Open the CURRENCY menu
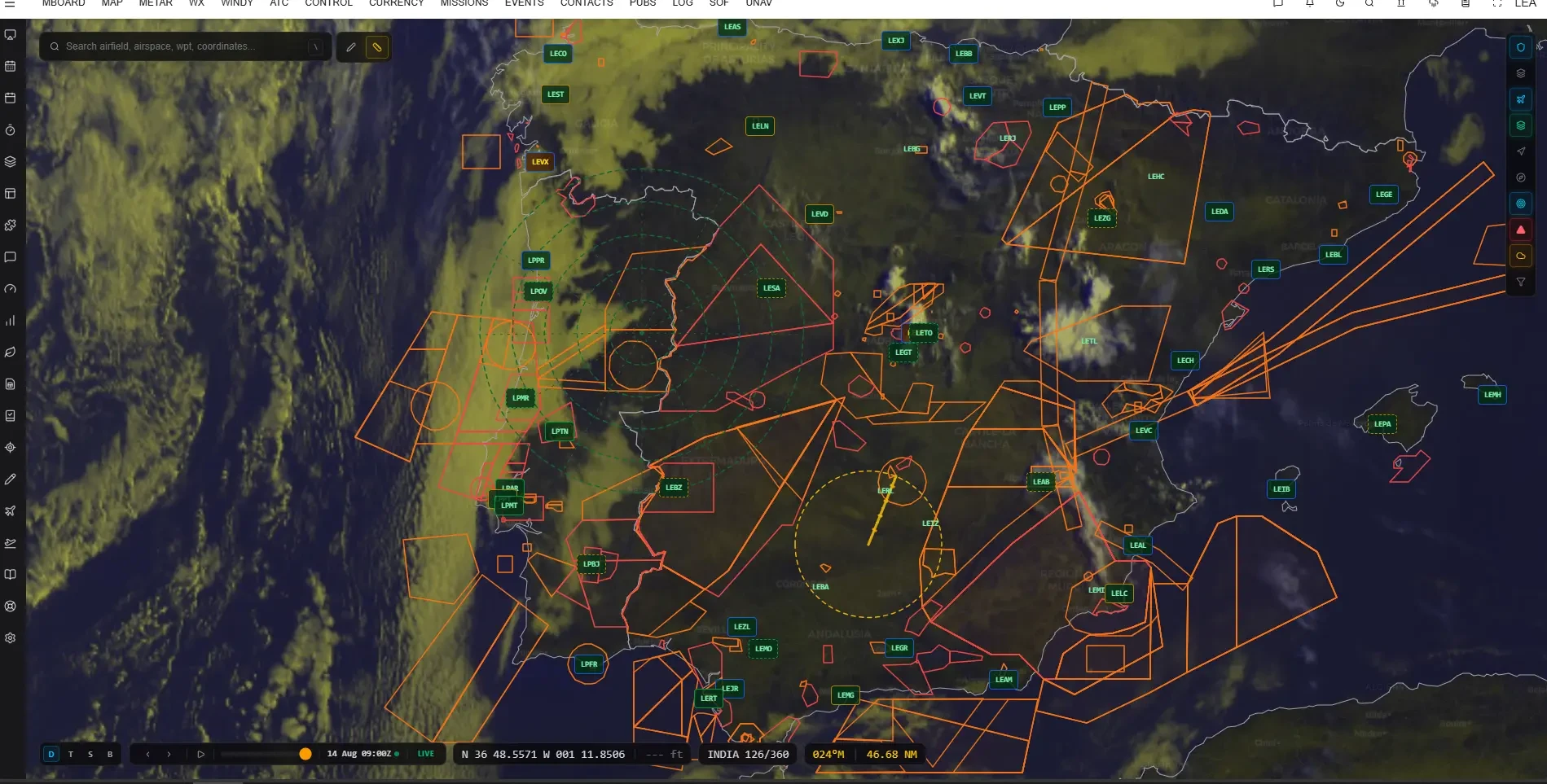1547x784 pixels. pyautogui.click(x=396, y=3)
